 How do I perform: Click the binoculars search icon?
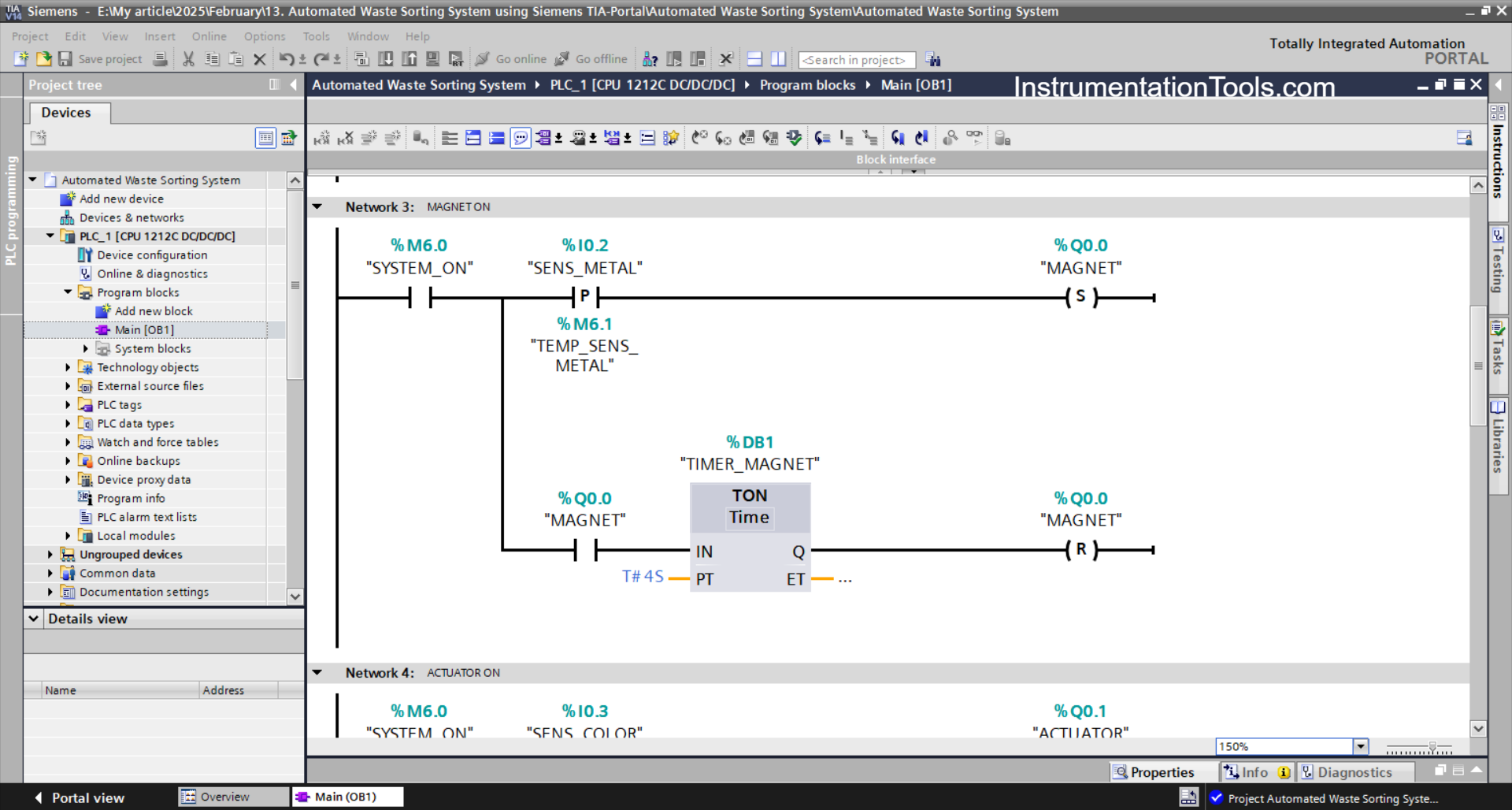tap(933, 59)
